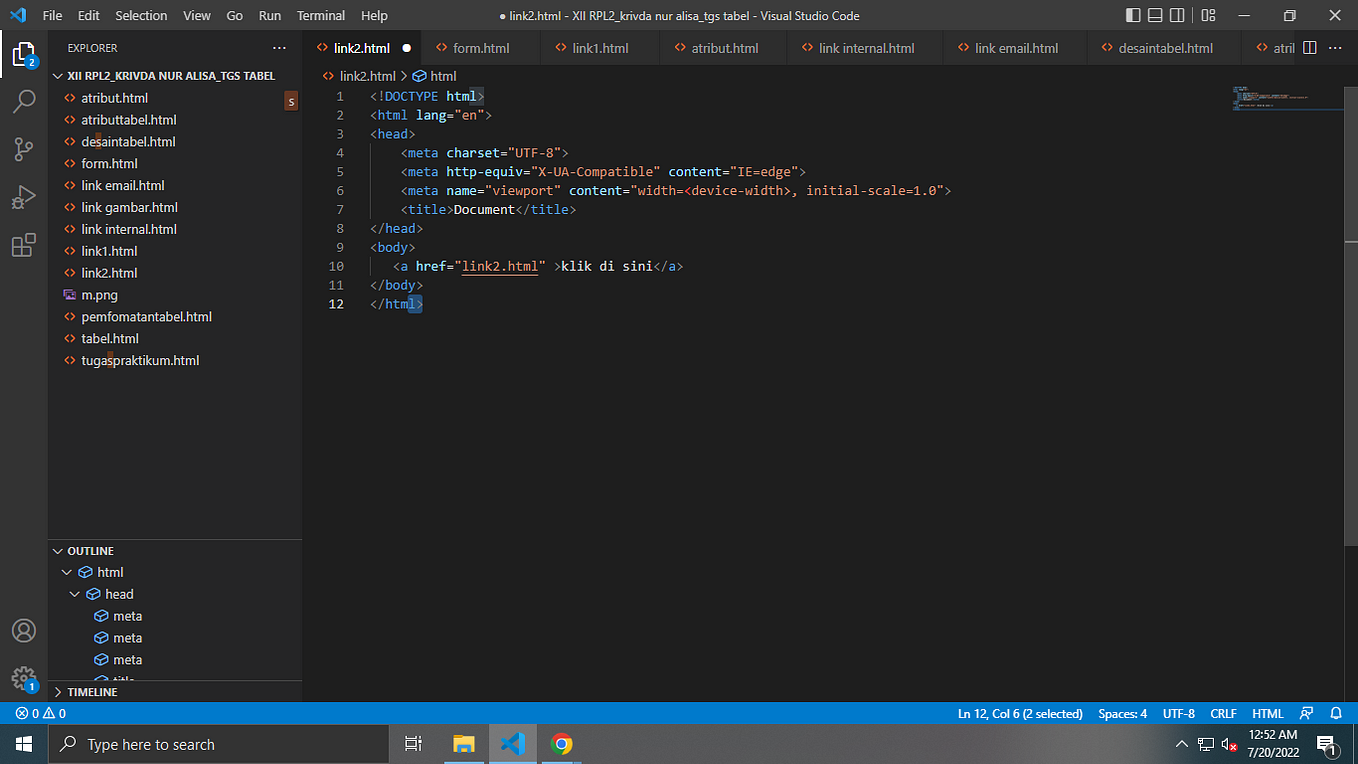Open the Search view icon
The width and height of the screenshot is (1358, 764).
point(24,101)
